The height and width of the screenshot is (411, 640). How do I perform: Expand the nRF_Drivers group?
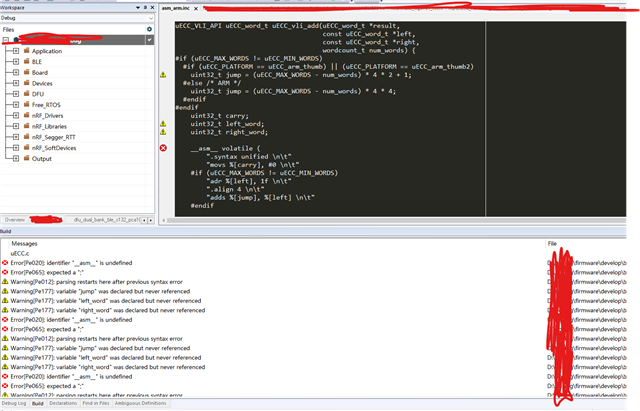(x=16, y=116)
